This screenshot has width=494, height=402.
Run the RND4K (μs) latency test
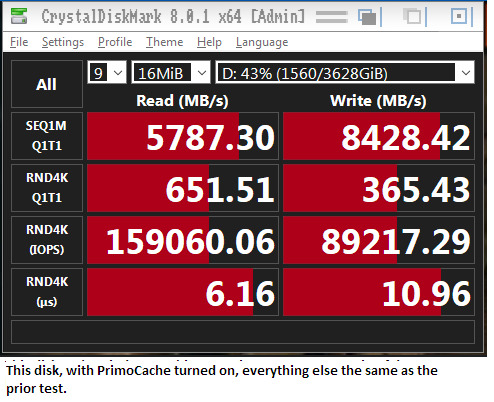[x=47, y=292]
